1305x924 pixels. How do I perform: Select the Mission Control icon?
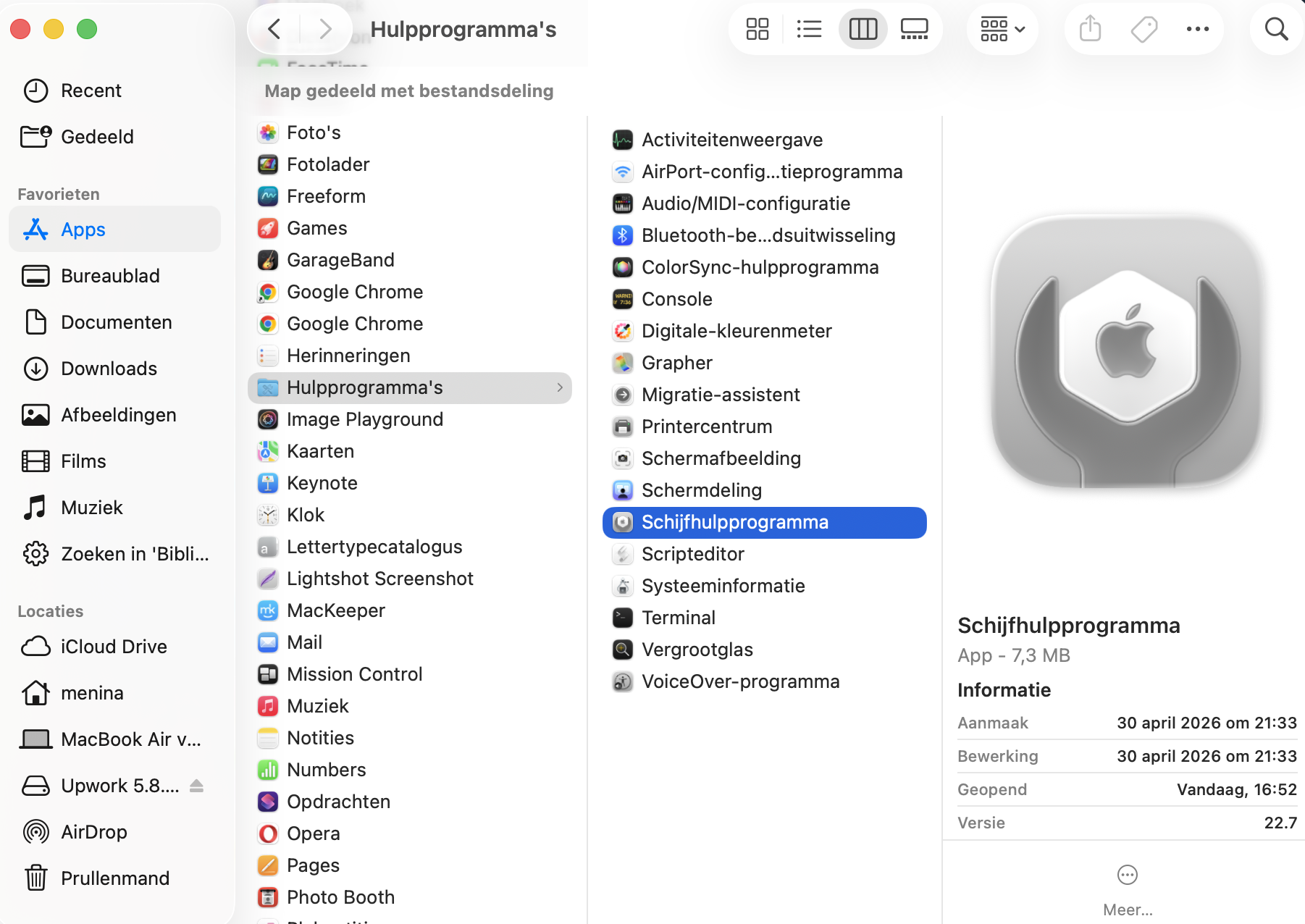pos(268,674)
